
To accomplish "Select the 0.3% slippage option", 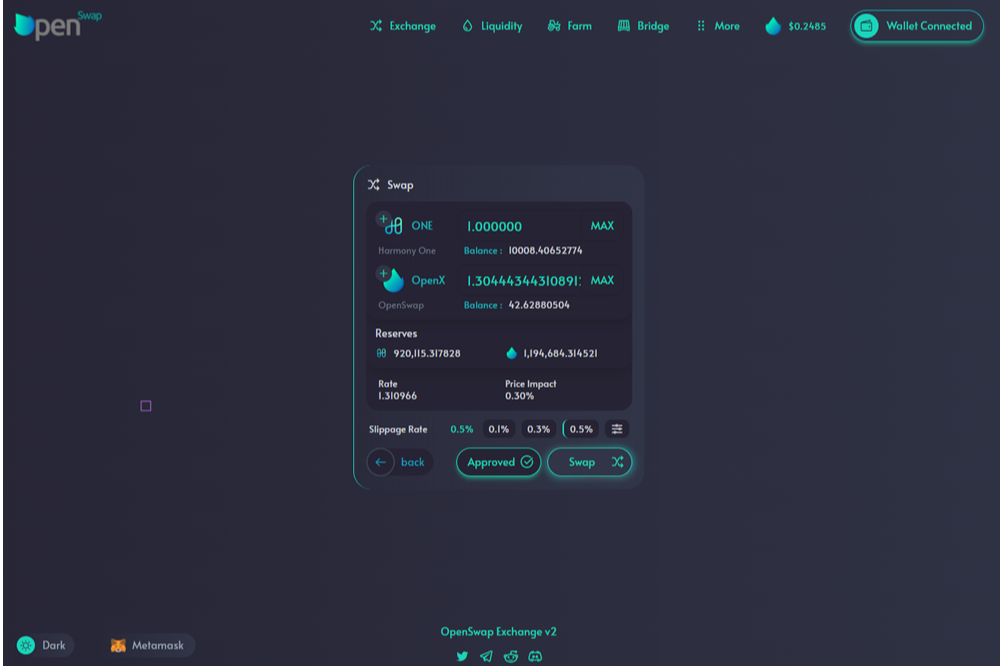I will pyautogui.click(x=537, y=428).
